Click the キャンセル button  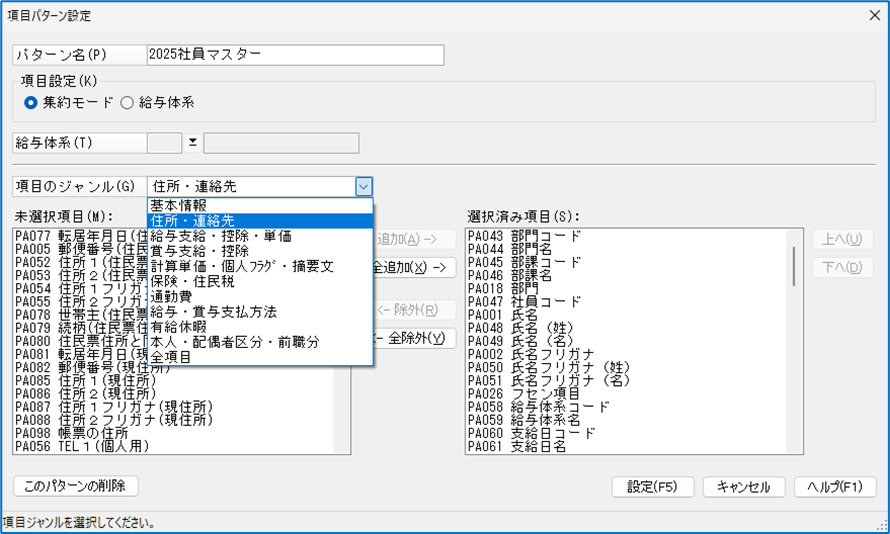coord(743,487)
